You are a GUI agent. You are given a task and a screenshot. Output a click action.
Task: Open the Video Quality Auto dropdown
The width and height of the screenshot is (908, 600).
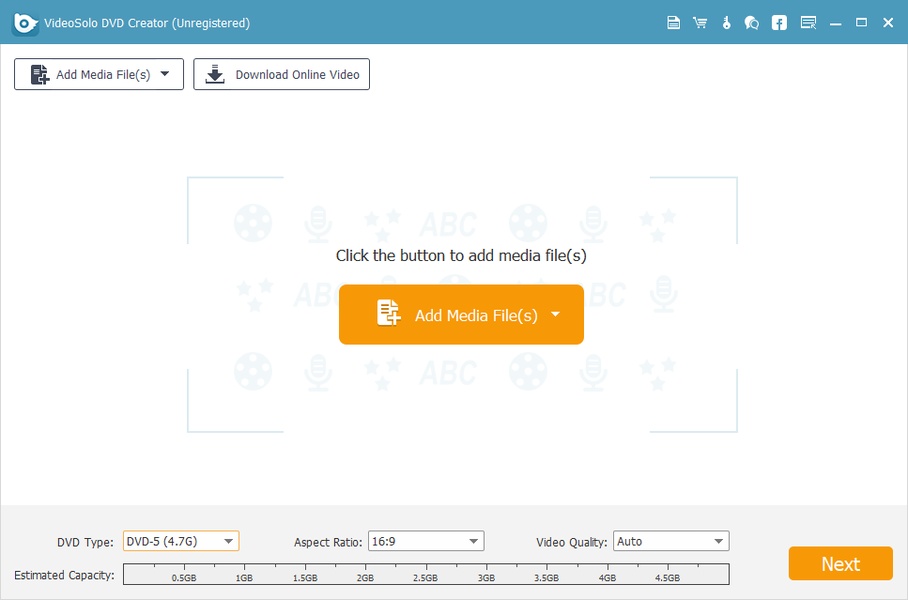click(671, 541)
